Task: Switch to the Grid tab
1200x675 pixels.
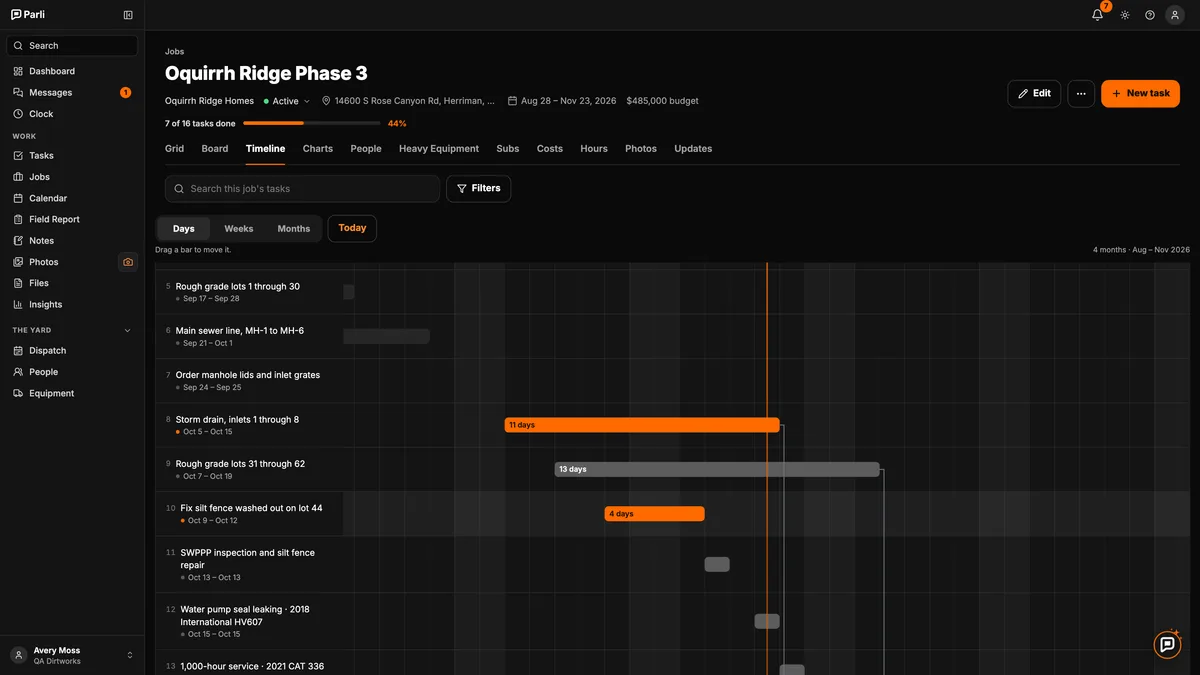Action: (x=175, y=149)
